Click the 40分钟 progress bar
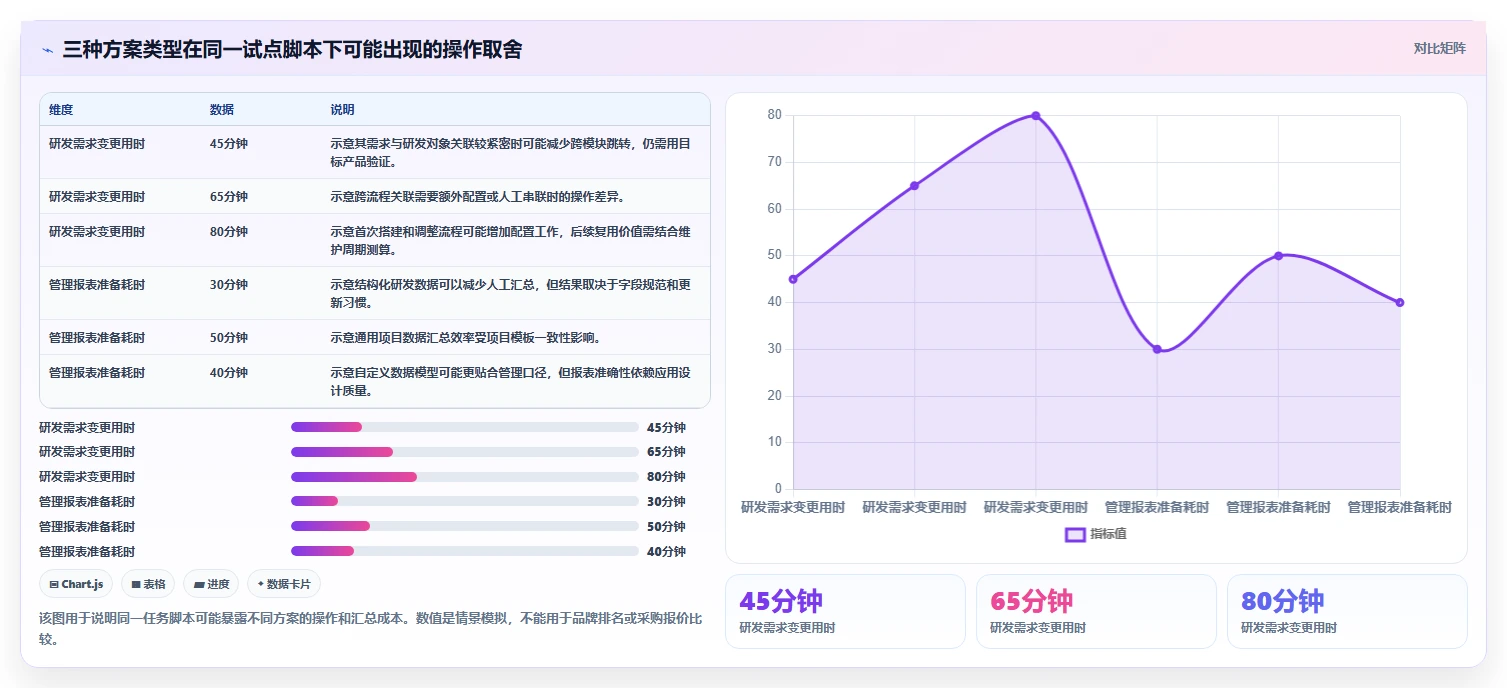This screenshot has height=688, width=1507. (x=464, y=551)
